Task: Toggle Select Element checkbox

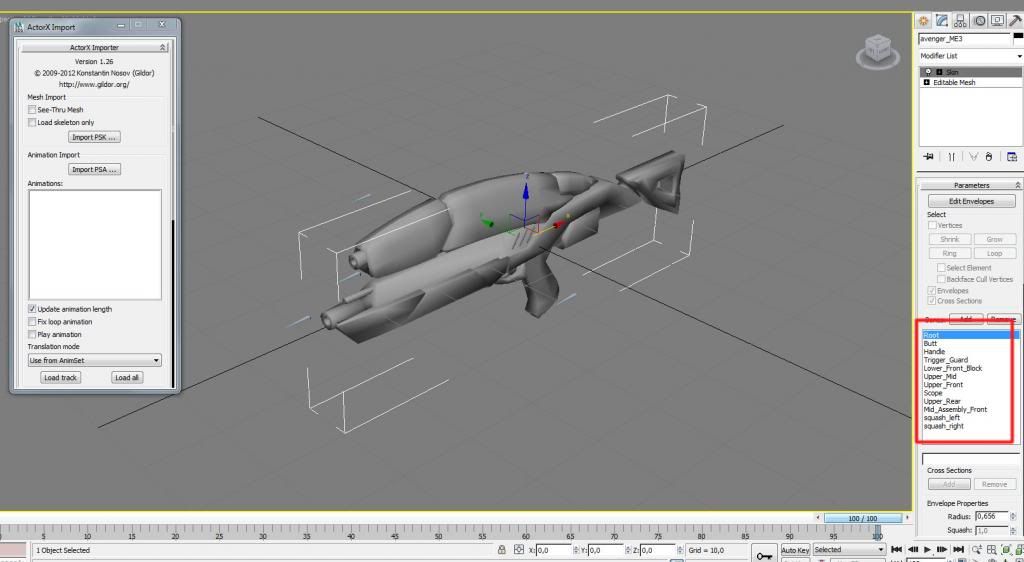Action: pyautogui.click(x=941, y=268)
